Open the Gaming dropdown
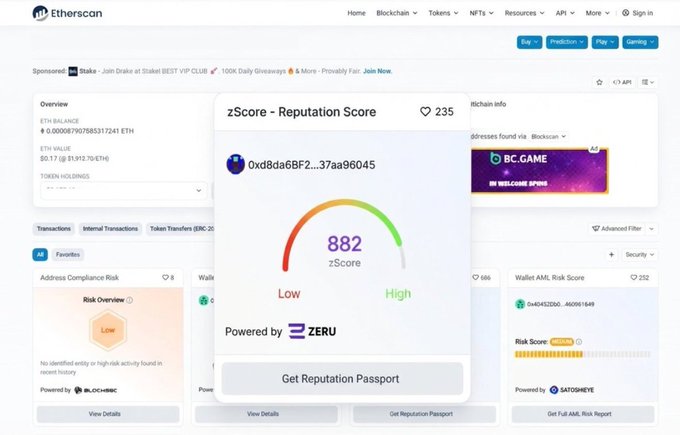This screenshot has height=435, width=680. 640,42
